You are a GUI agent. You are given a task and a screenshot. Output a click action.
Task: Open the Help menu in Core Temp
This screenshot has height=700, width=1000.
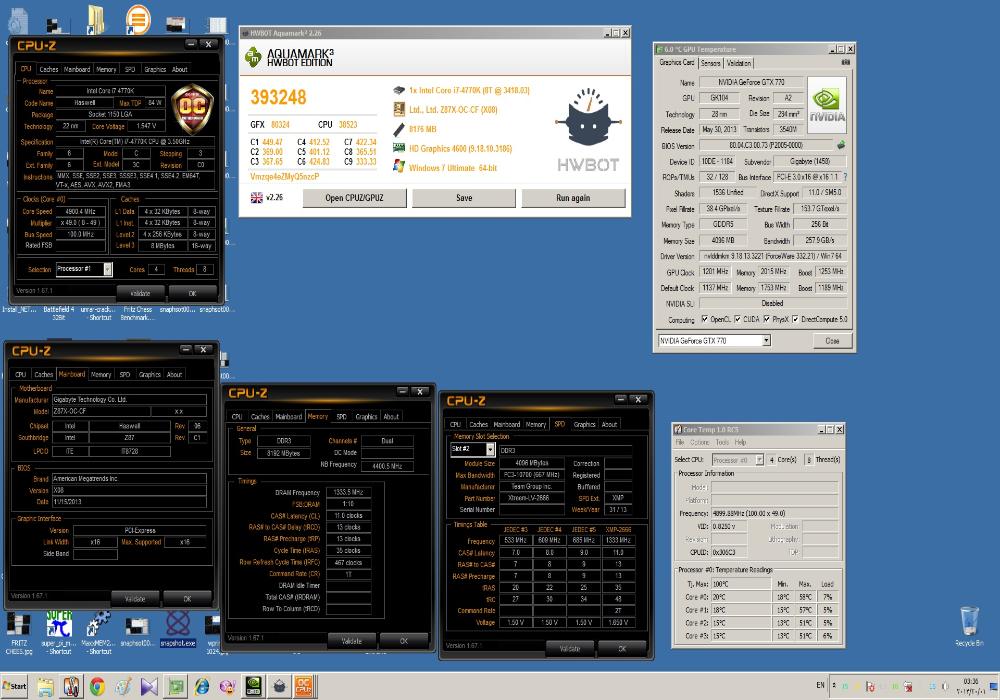pyautogui.click(x=740, y=442)
